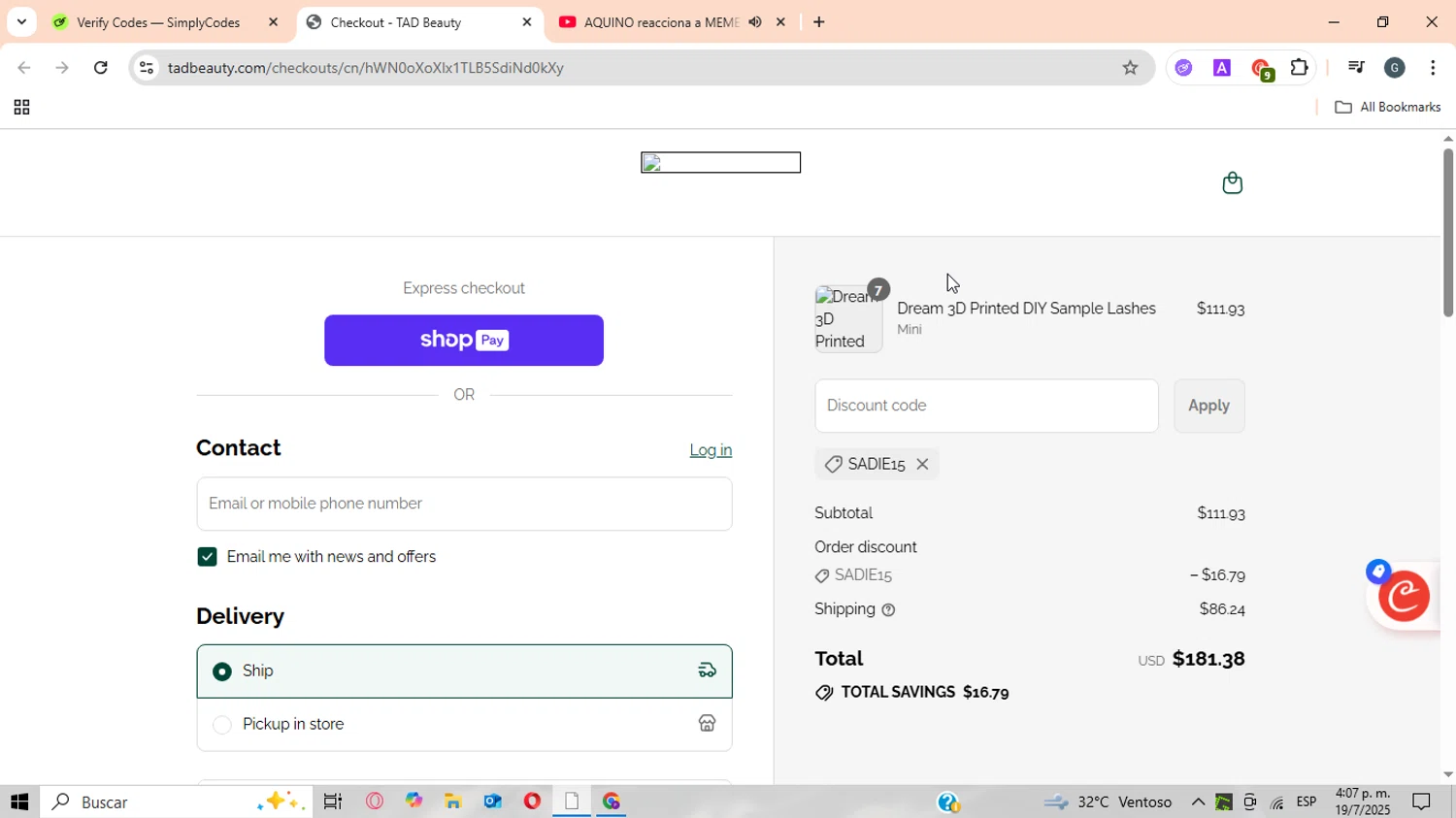Screen dimensions: 1456x818
Task: Click the TAD Beauty store logo image
Action: [x=720, y=163]
